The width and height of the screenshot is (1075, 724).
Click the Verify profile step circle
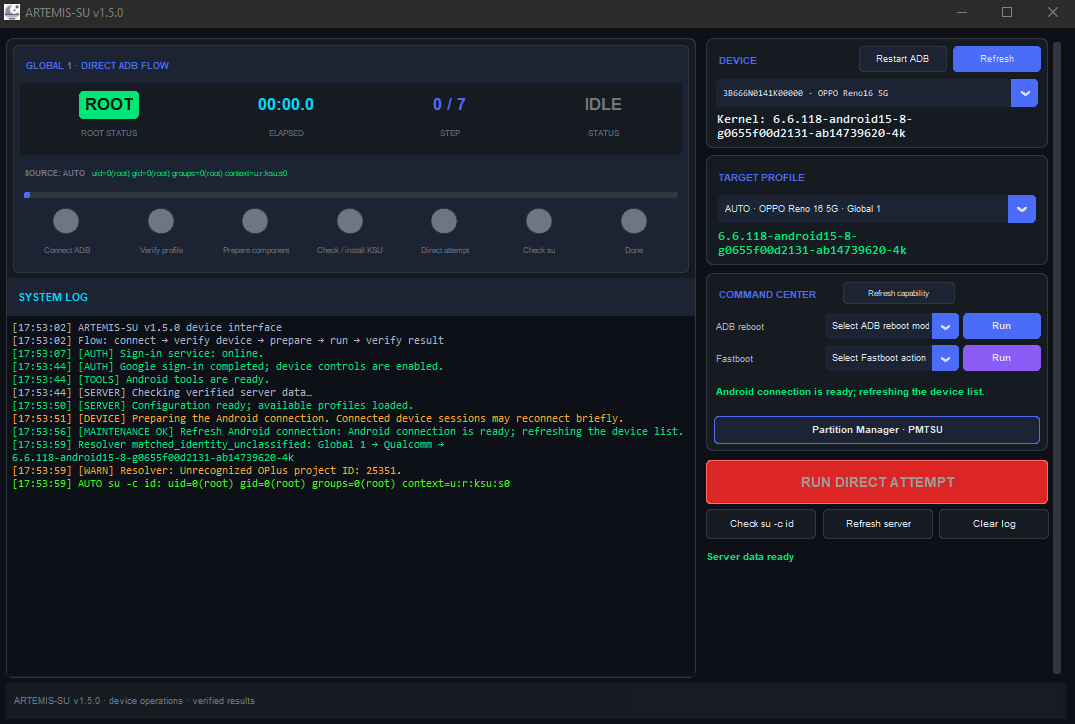161,221
